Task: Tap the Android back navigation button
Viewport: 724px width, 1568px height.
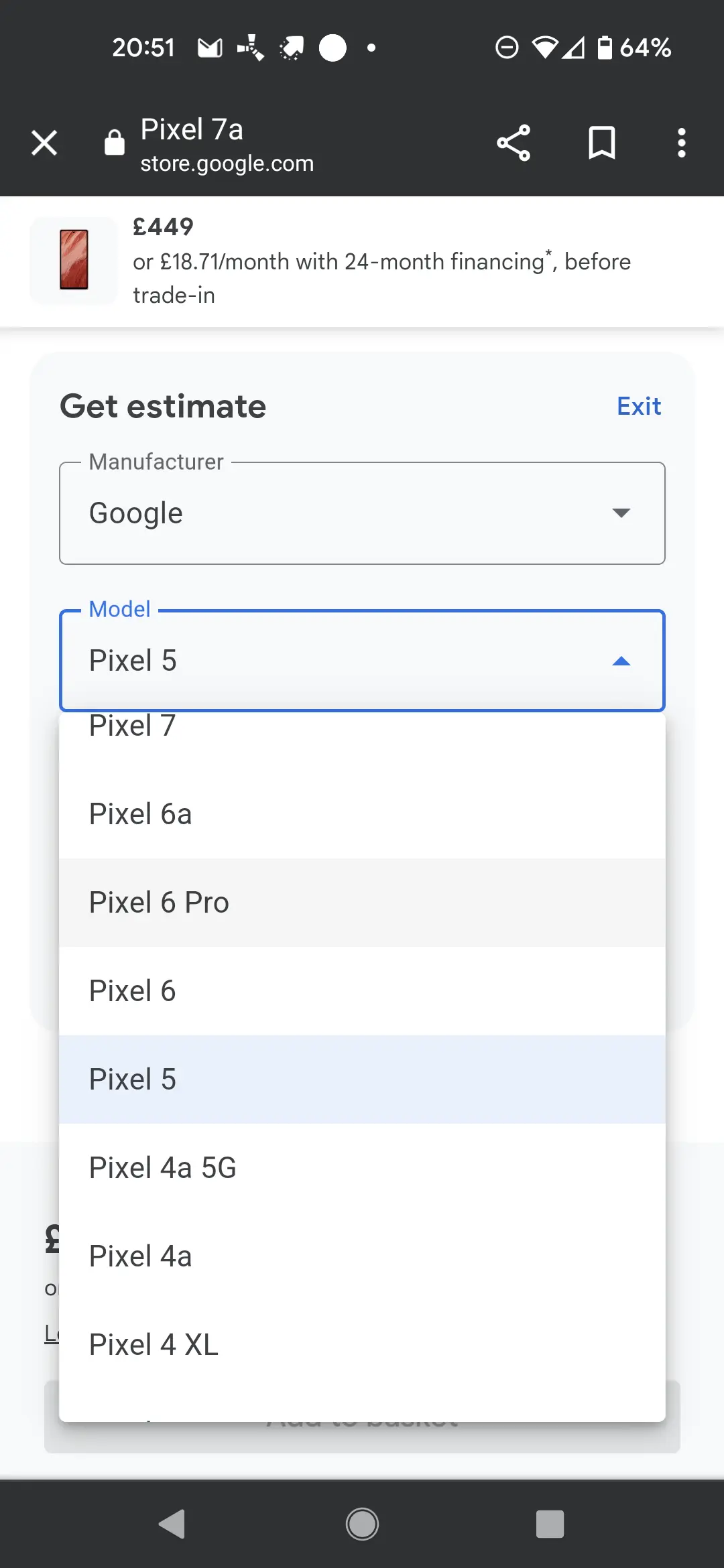Action: point(172,1524)
